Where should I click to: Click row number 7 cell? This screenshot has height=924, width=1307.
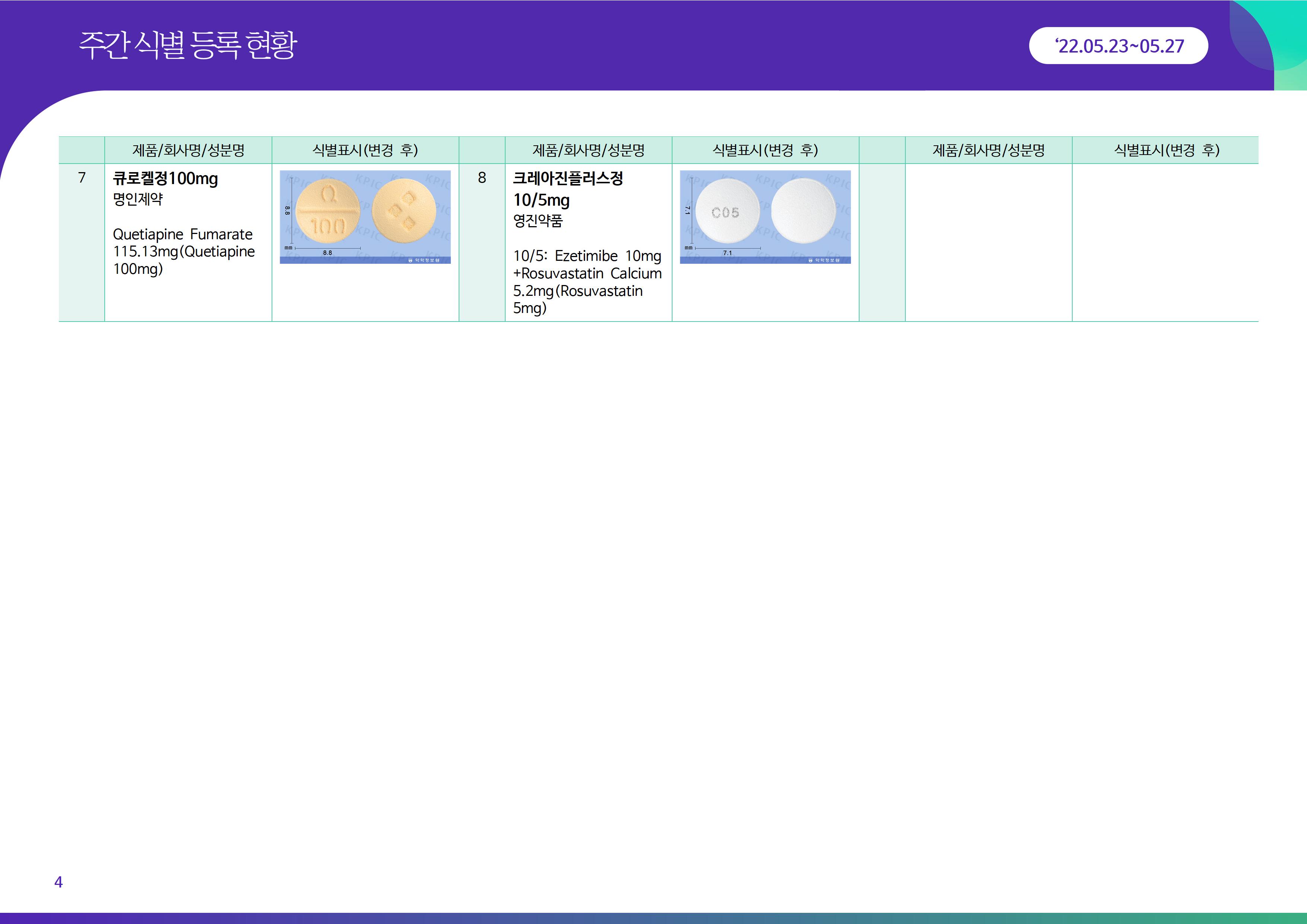tap(82, 178)
